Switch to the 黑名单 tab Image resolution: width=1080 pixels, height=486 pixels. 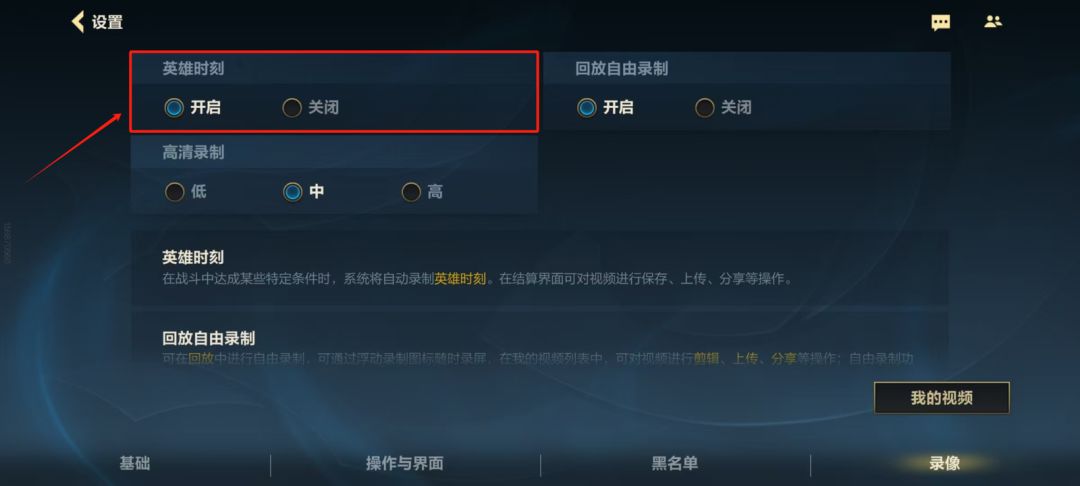point(675,463)
